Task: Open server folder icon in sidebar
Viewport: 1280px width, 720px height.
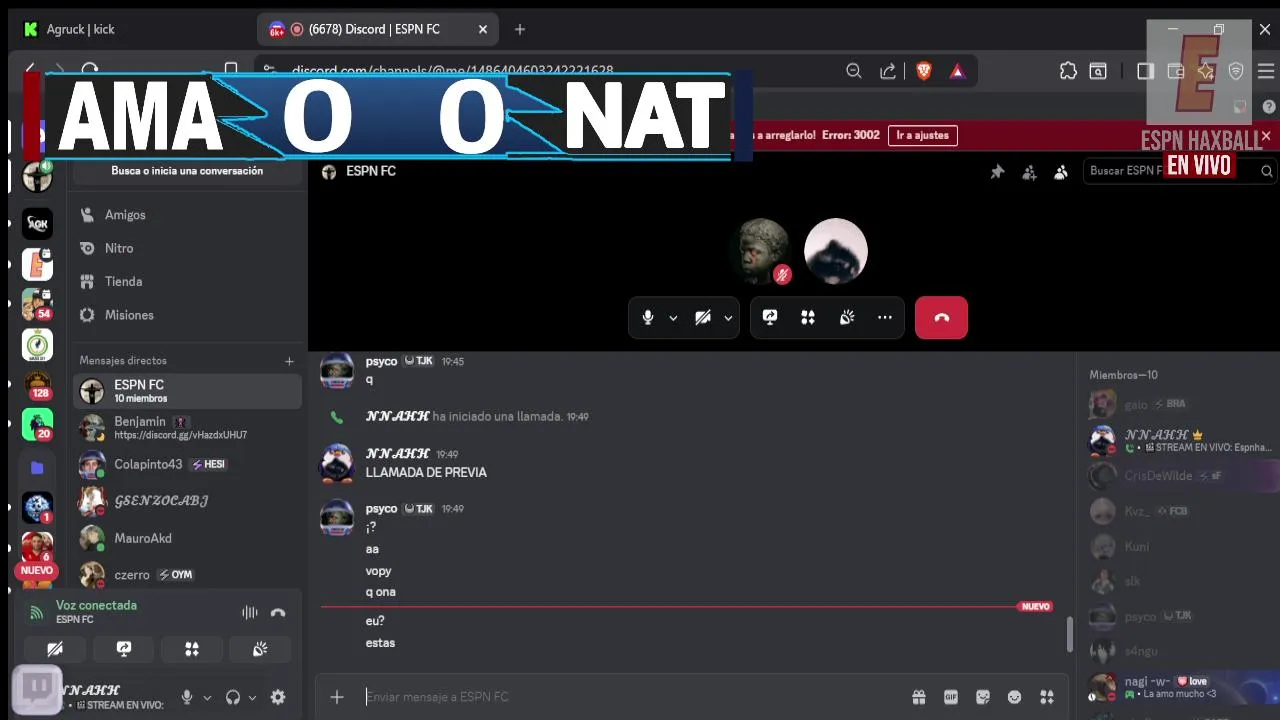Action: pos(37,467)
